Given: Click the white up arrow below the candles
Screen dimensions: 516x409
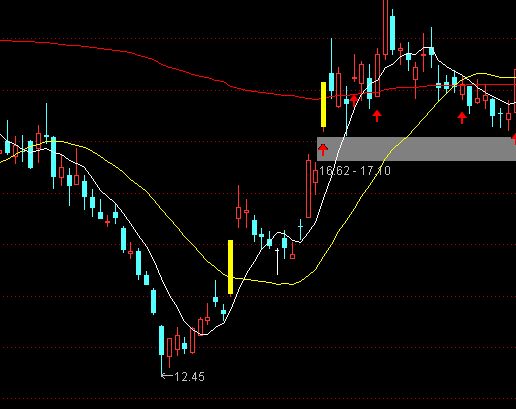Looking at the screenshot, I should (x=277, y=261).
